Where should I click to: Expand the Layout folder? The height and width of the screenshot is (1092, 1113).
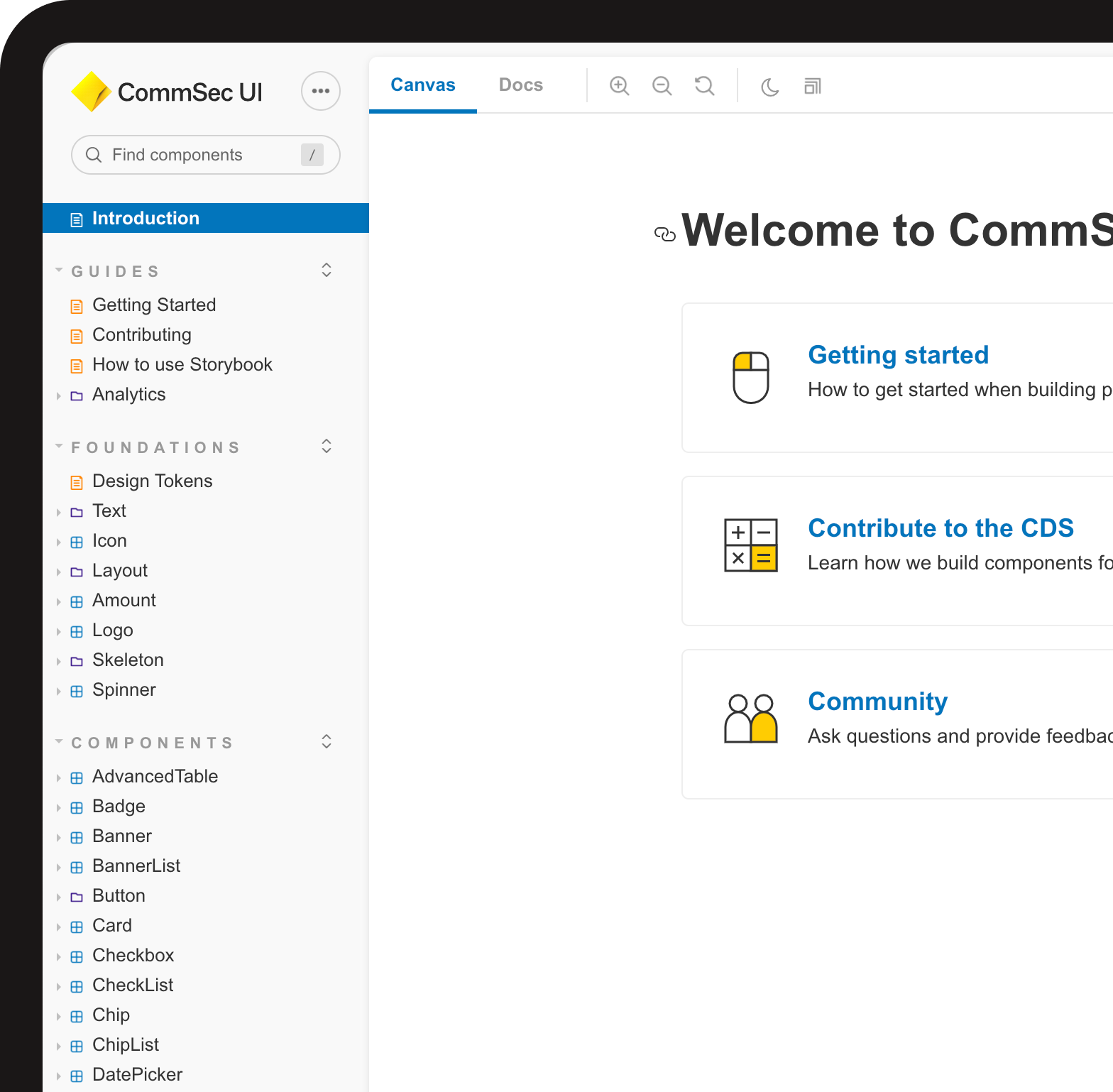click(x=120, y=570)
